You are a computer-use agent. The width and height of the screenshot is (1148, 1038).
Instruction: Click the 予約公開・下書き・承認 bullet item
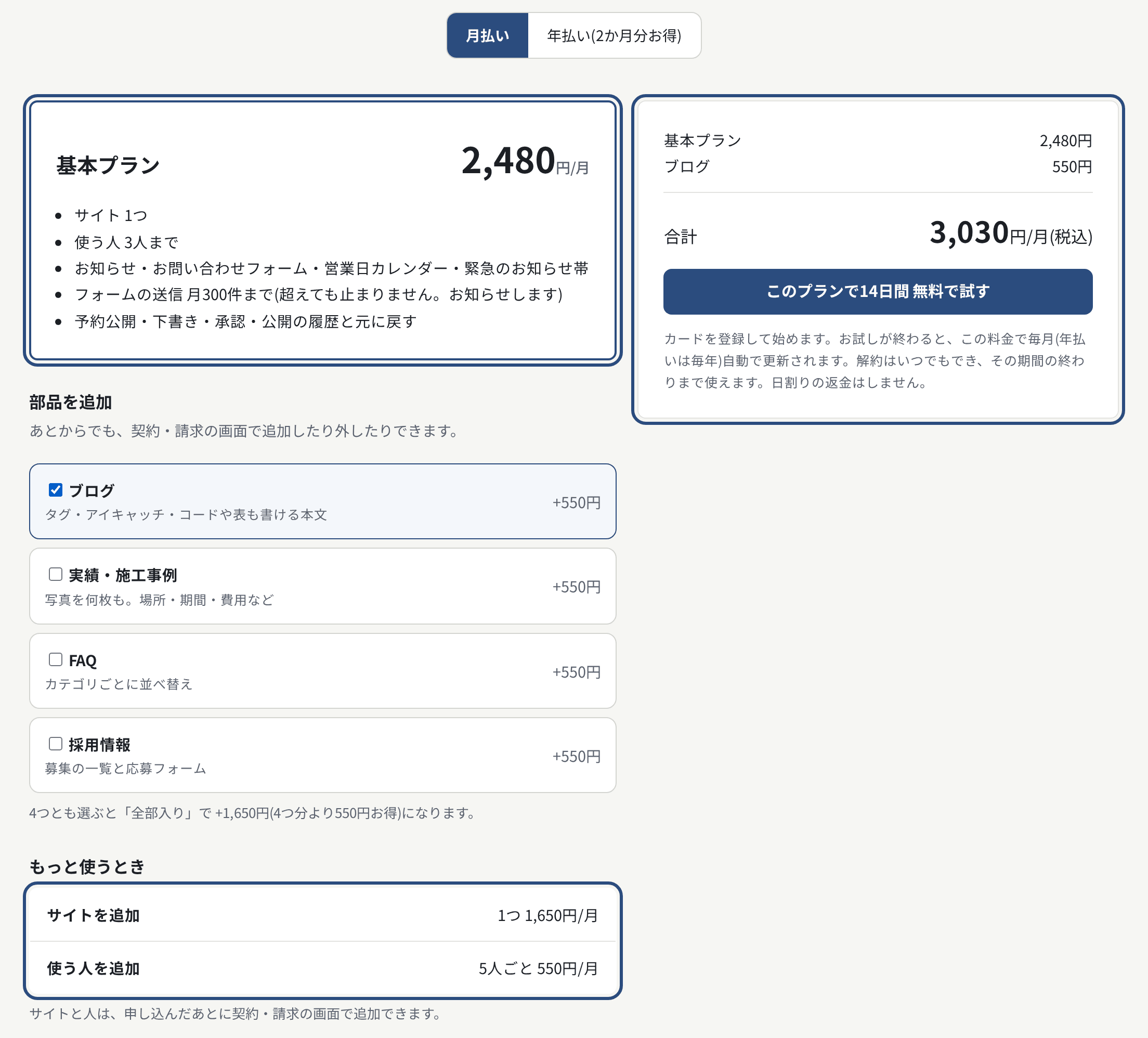[245, 321]
